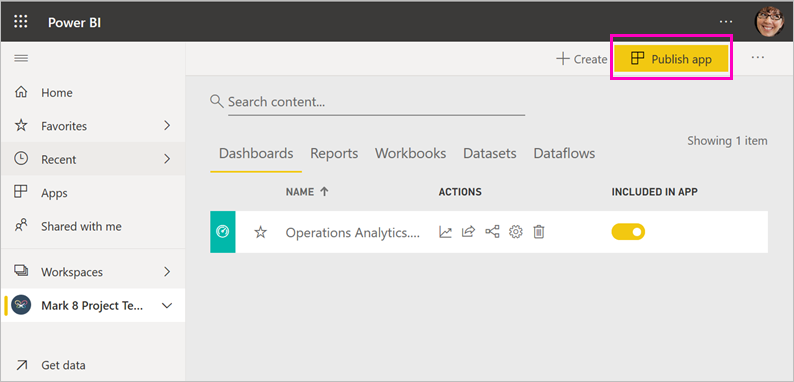Click the Workspaces icon in sidebar

click(21, 272)
